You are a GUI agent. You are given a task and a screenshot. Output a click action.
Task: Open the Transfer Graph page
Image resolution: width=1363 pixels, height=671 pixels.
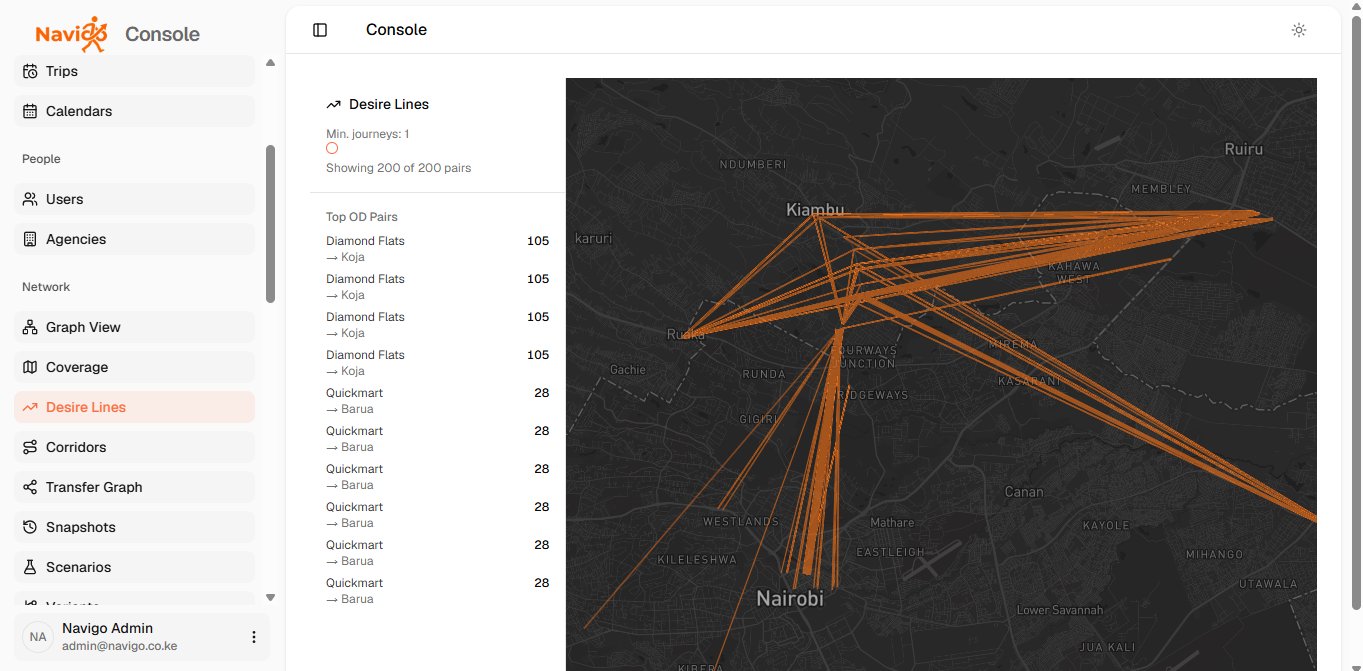click(135, 487)
